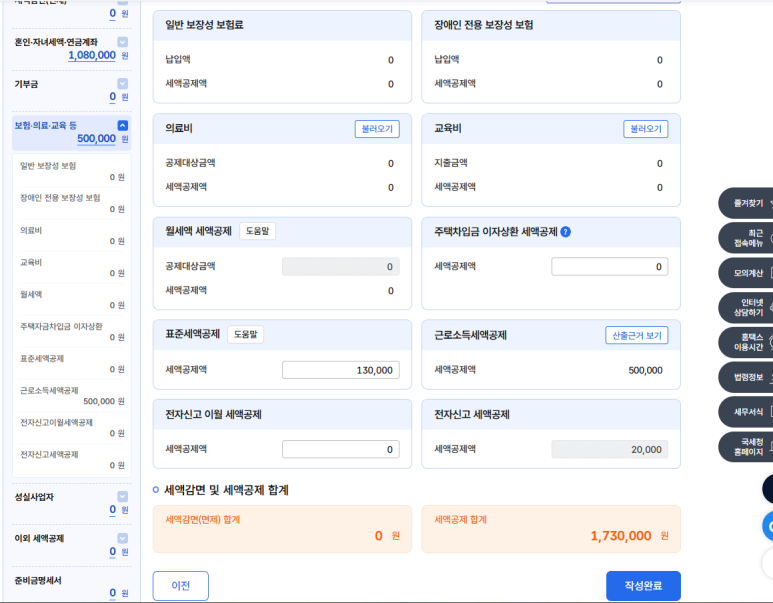Viewport: 773px width, 603px height.
Task: Focus the 주택차입금 이자상환 세액공제액 input
Action: (610, 267)
